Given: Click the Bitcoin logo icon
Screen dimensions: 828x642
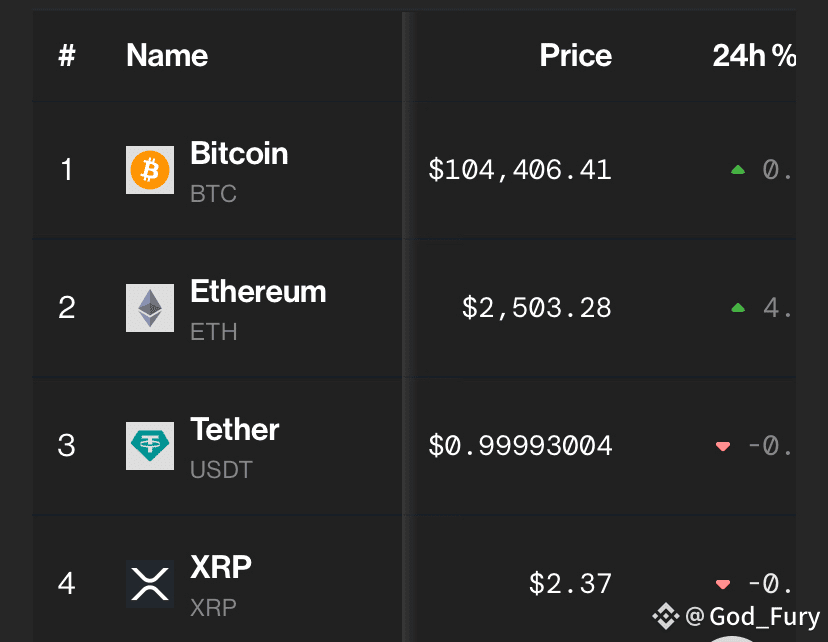Looking at the screenshot, I should [150, 170].
